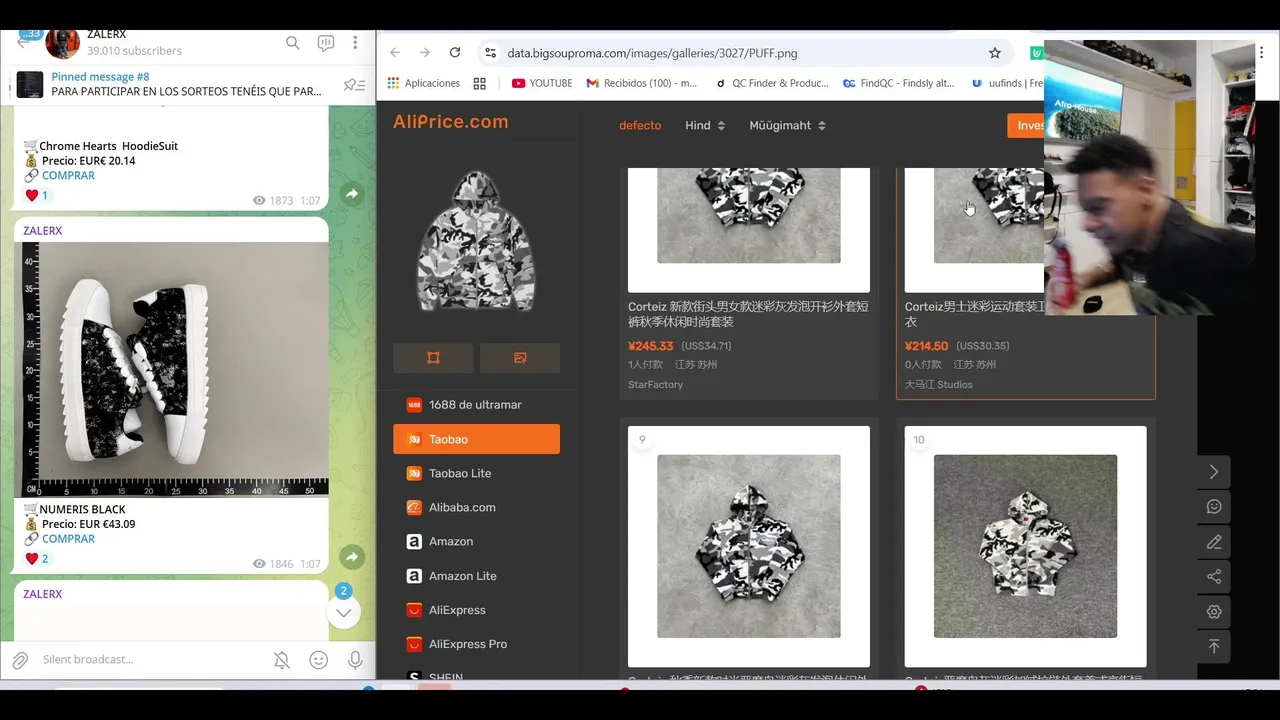
Task: Open Pinned message #8
Action: click(x=187, y=84)
